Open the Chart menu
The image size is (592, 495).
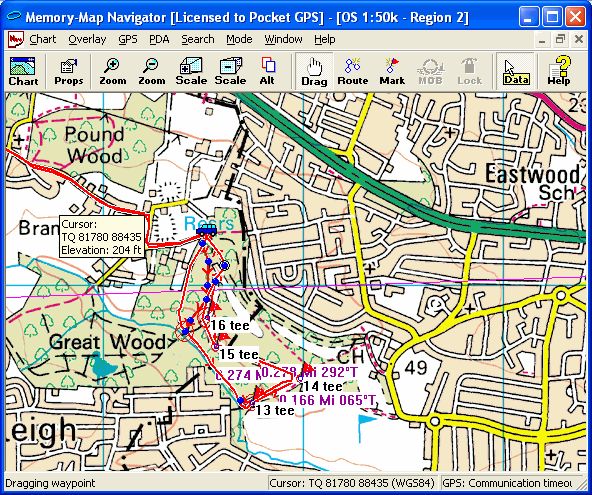coord(43,39)
